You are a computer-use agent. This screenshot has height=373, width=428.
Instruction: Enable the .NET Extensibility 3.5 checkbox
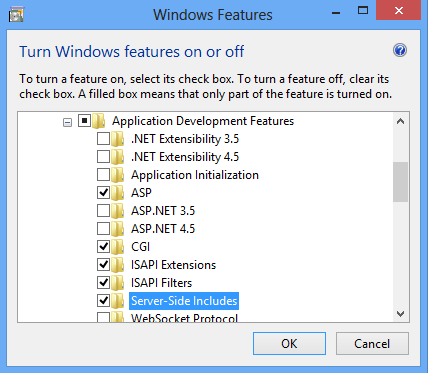point(103,139)
